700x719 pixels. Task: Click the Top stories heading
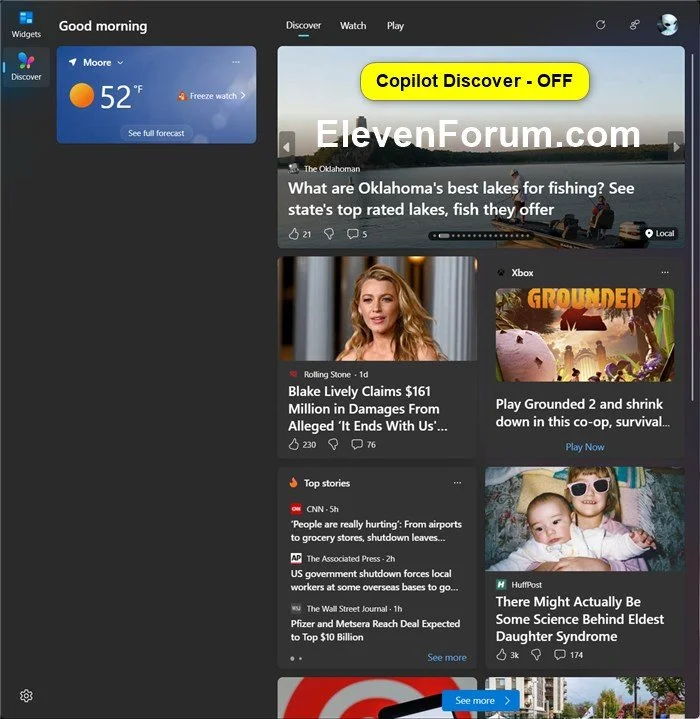tap(326, 483)
